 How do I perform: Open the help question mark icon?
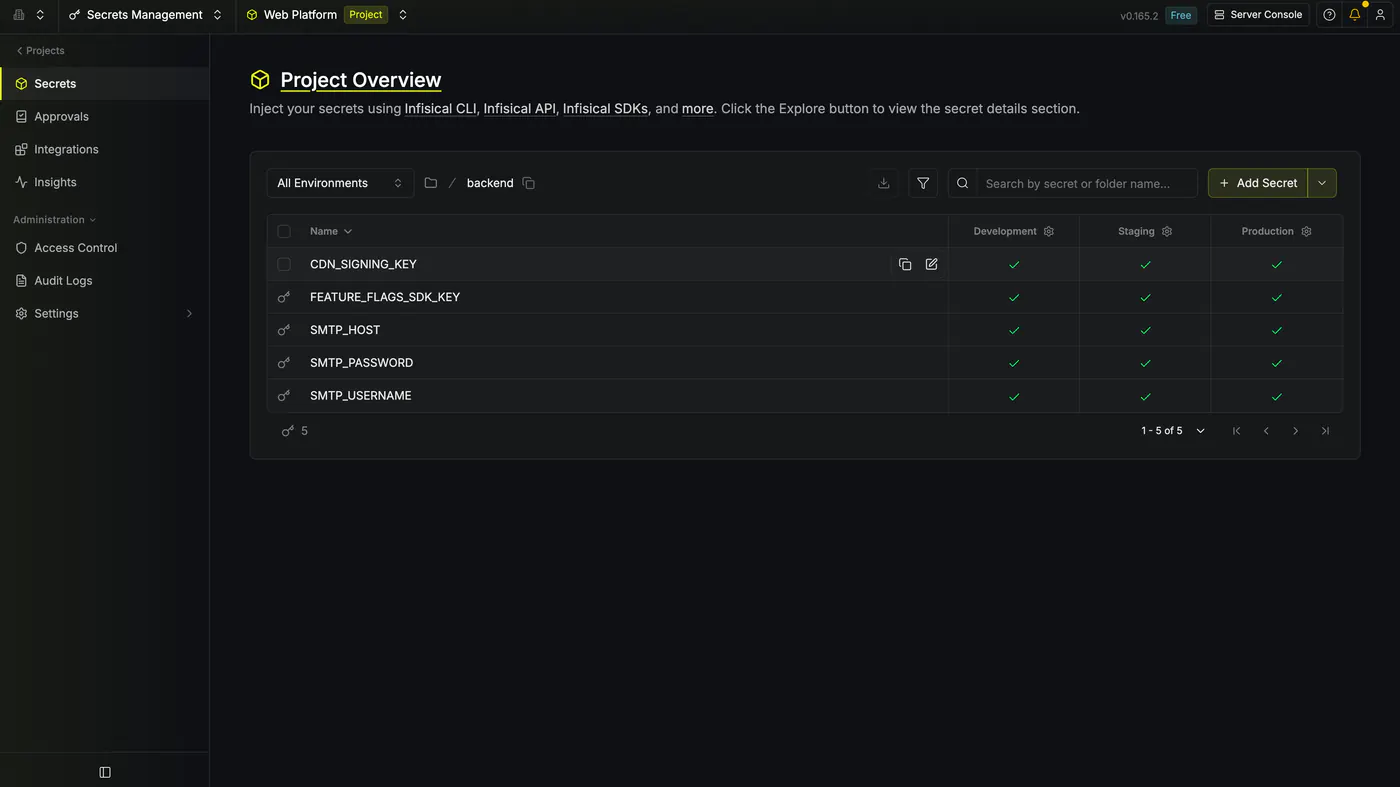[1329, 15]
